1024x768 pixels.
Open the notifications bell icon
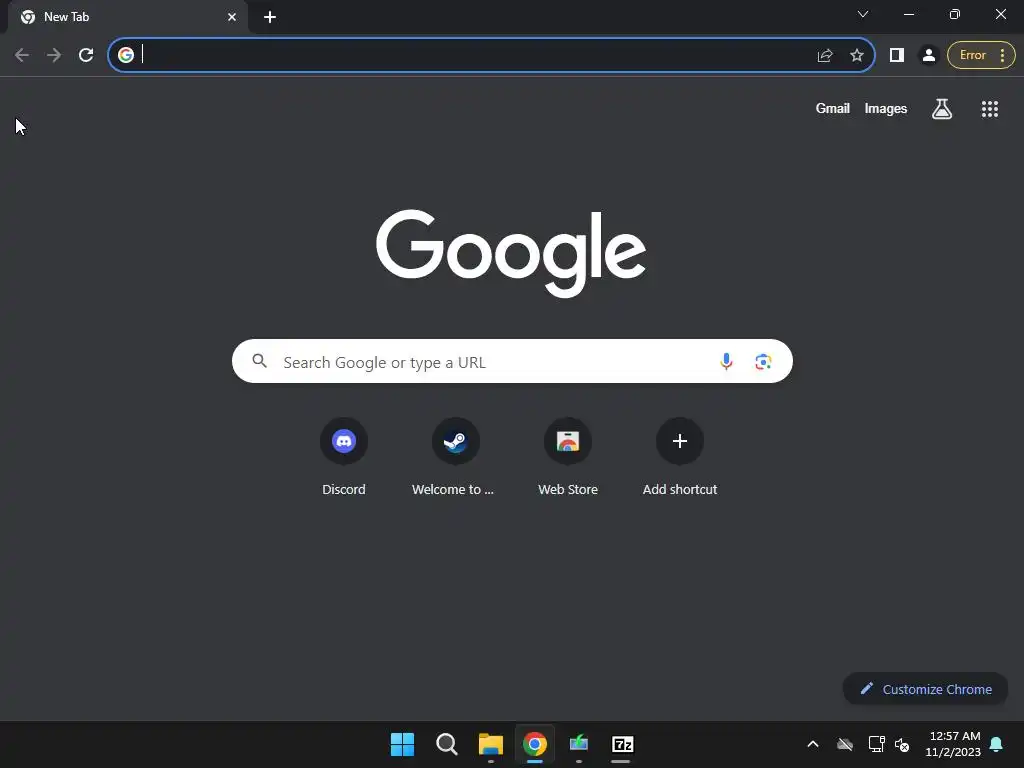coord(996,744)
